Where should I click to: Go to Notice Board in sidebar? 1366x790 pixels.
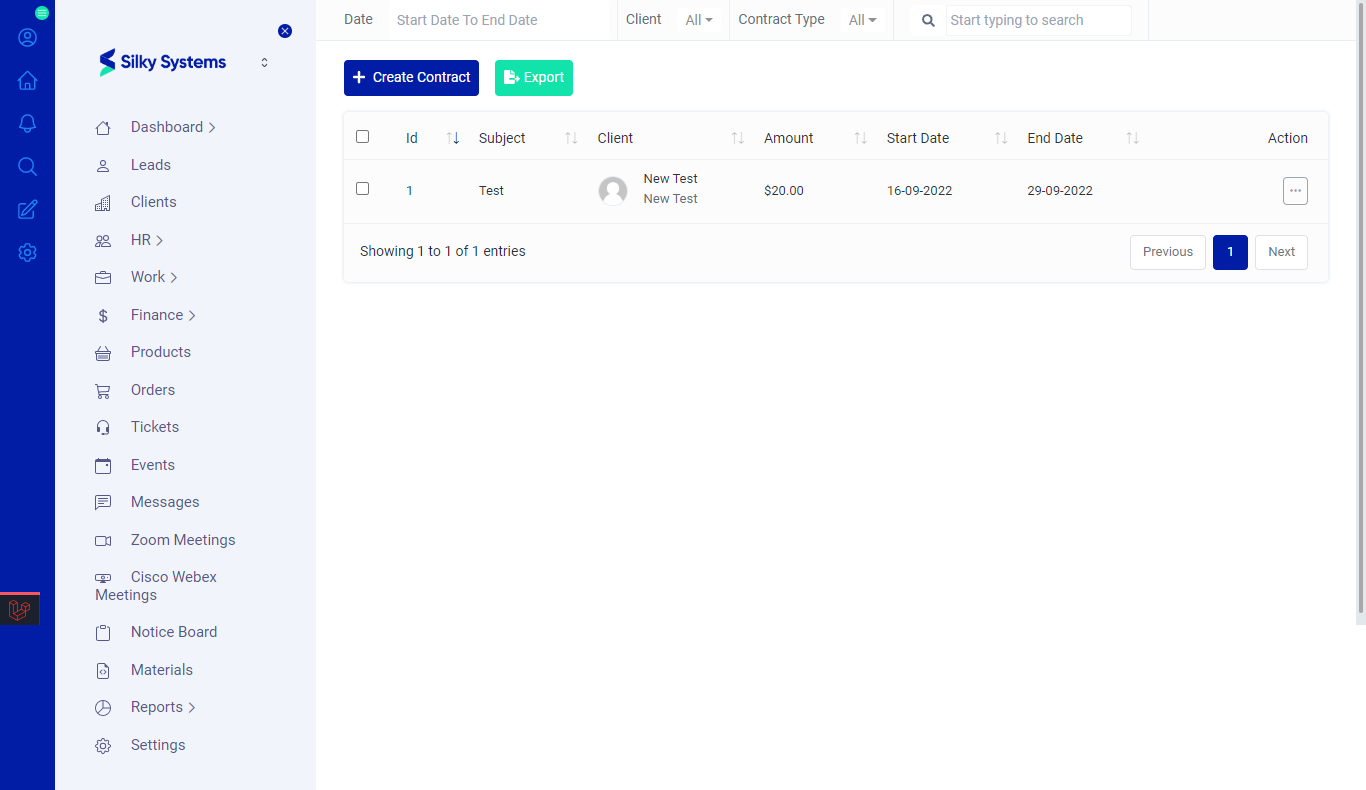173,632
